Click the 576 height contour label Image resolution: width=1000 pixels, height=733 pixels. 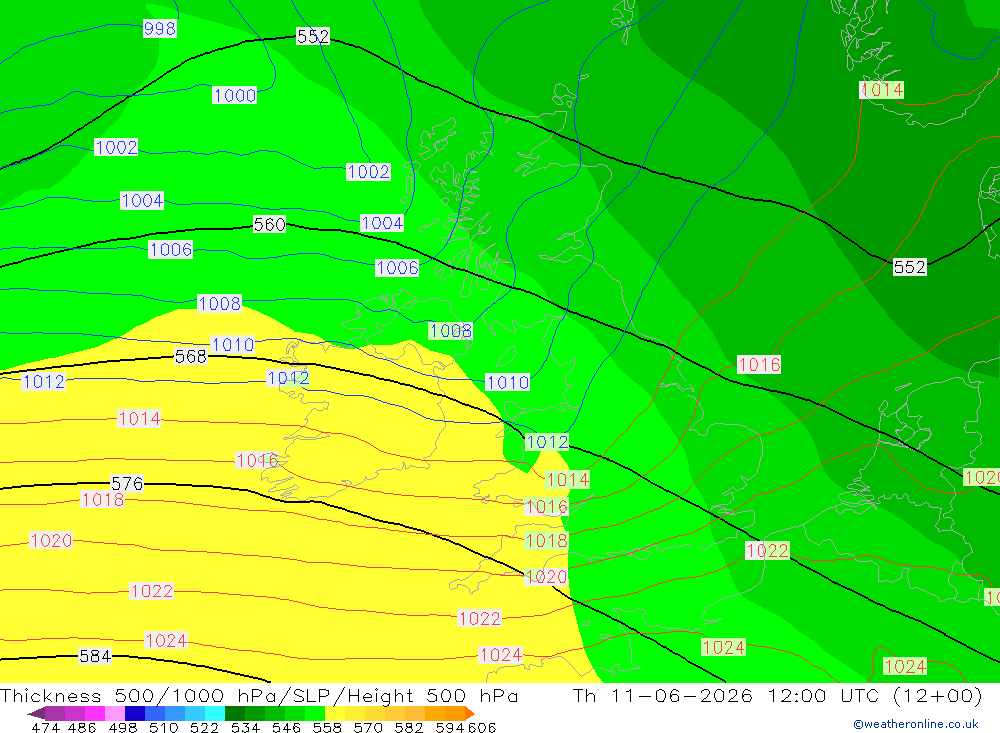[127, 483]
